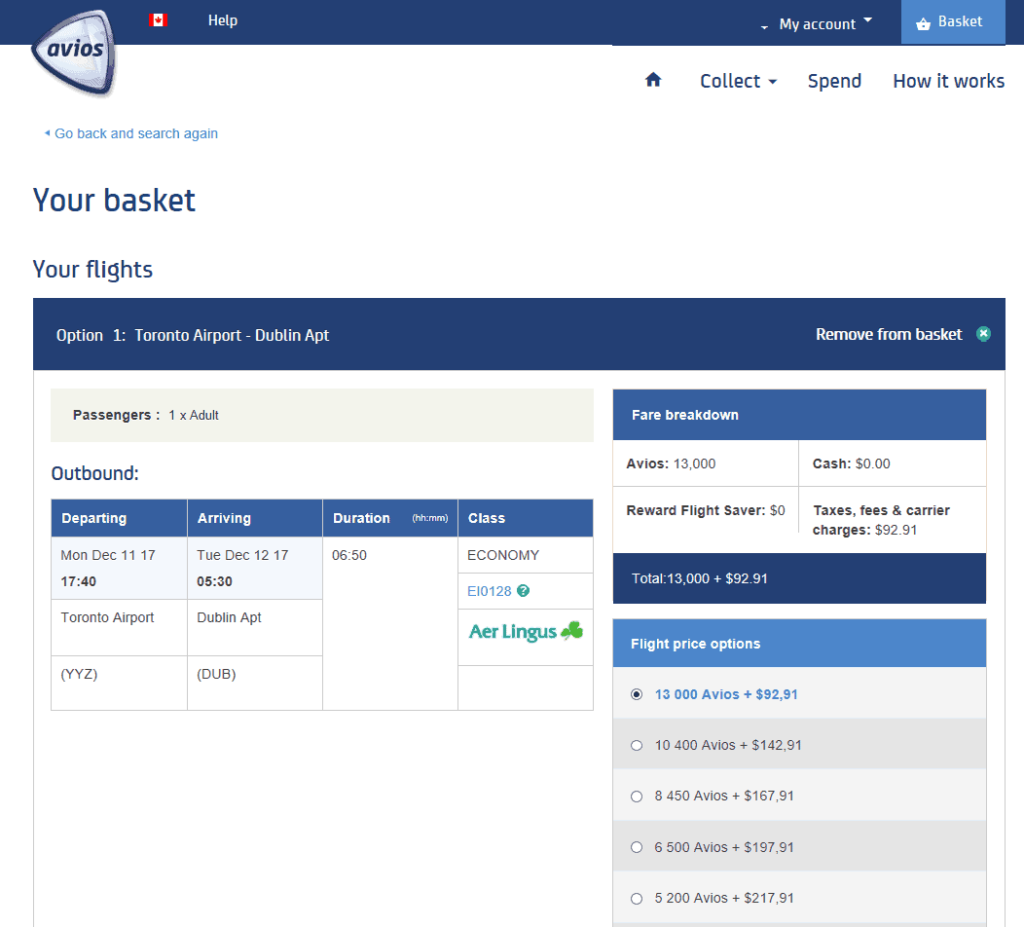Open flight details via the EI0128 link
This screenshot has height=927, width=1024.
coord(489,591)
